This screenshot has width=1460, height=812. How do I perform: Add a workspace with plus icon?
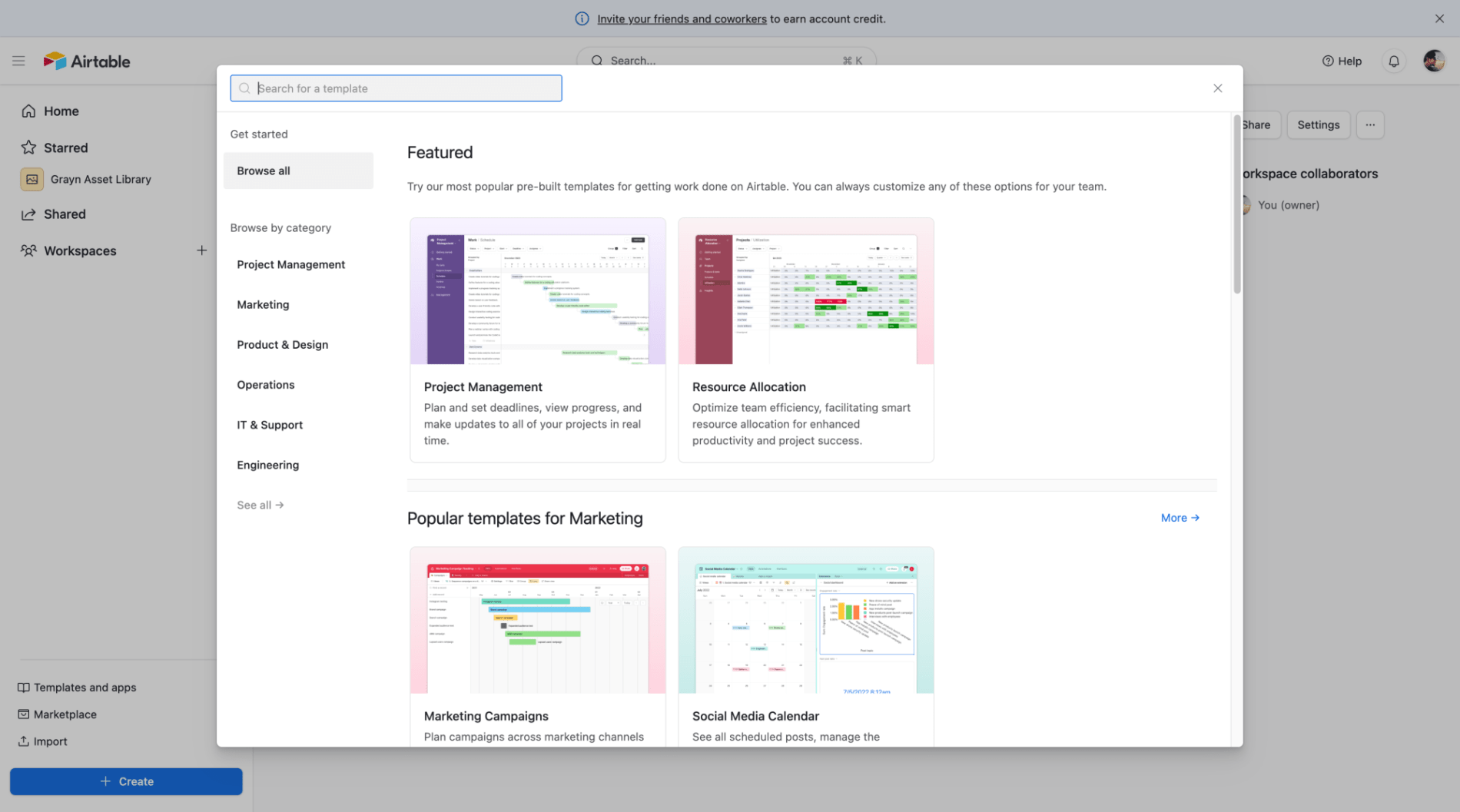tap(201, 250)
